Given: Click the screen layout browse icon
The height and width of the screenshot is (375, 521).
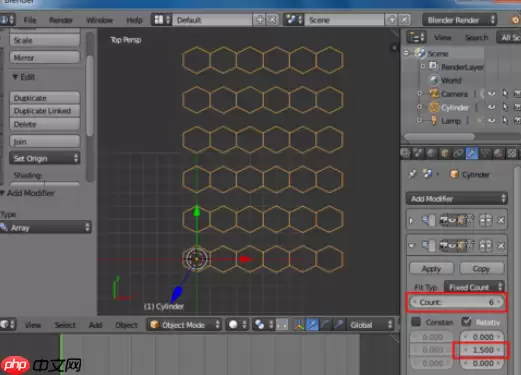Looking at the screenshot, I should pos(161,20).
